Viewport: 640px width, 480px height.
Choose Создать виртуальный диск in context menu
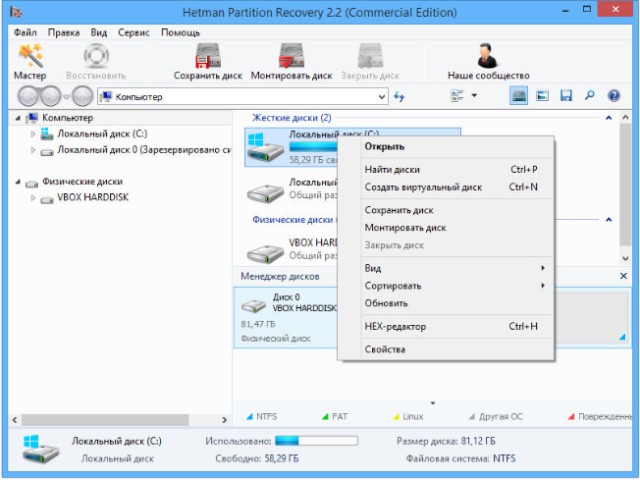click(446, 187)
